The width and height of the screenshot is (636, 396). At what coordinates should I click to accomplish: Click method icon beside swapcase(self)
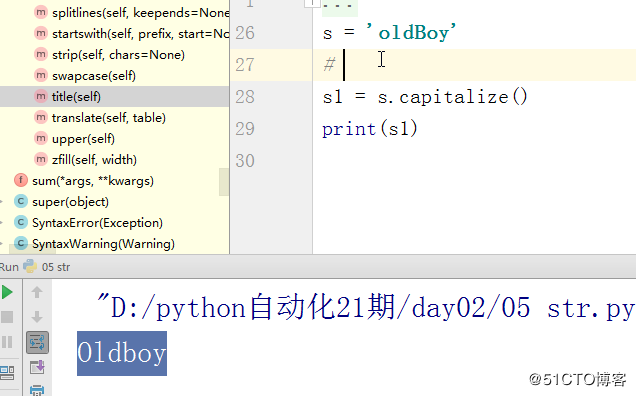tap(41, 75)
